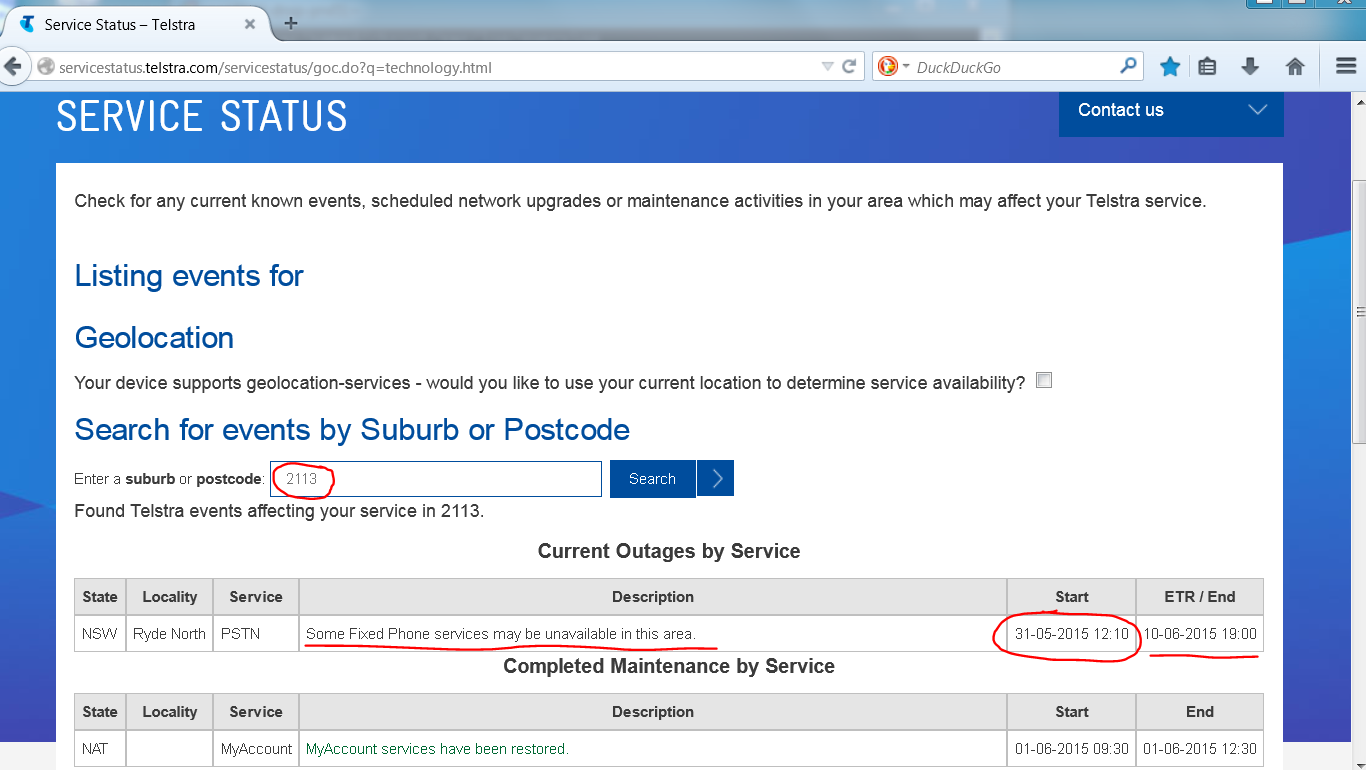Click the PSTN service cell
Viewport: 1366px width, 770px height.
pyautogui.click(x=256, y=634)
